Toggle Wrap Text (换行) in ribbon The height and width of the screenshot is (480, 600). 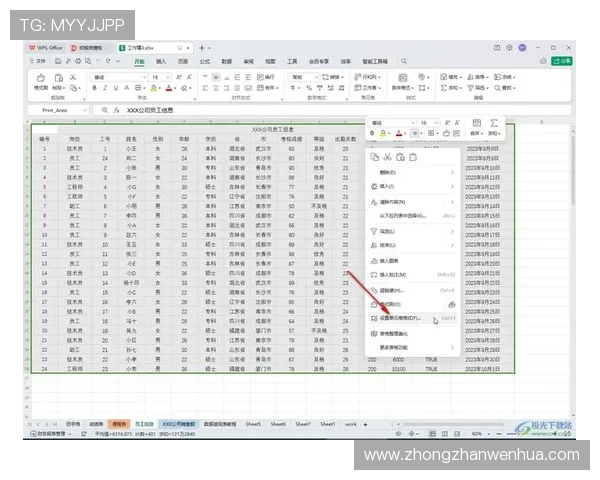[x=266, y=77]
